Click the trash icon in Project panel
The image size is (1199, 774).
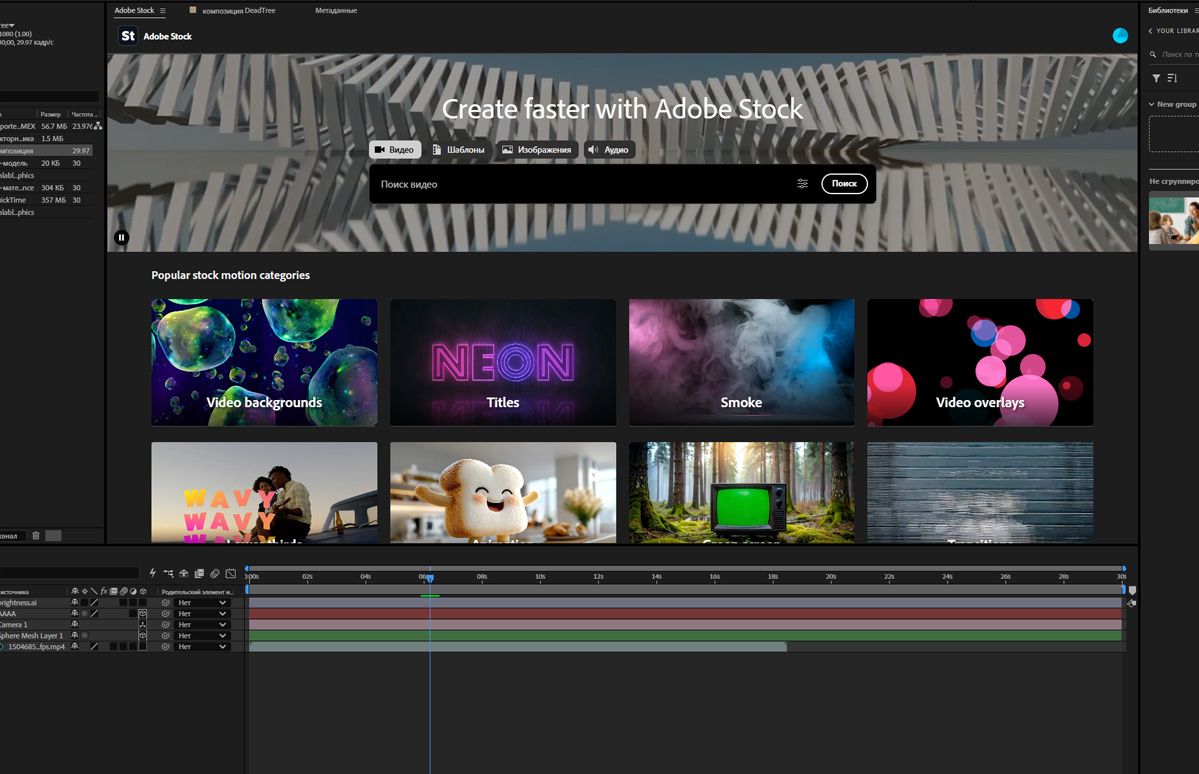point(35,535)
